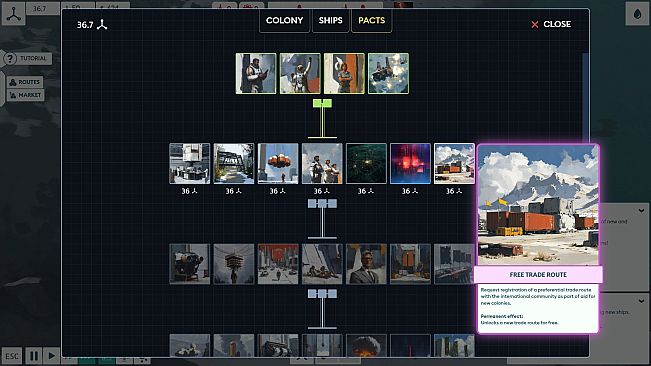This screenshot has height=366, width=651.
Task: Click the 36 cost under the red hologram pact
Action: (410, 191)
